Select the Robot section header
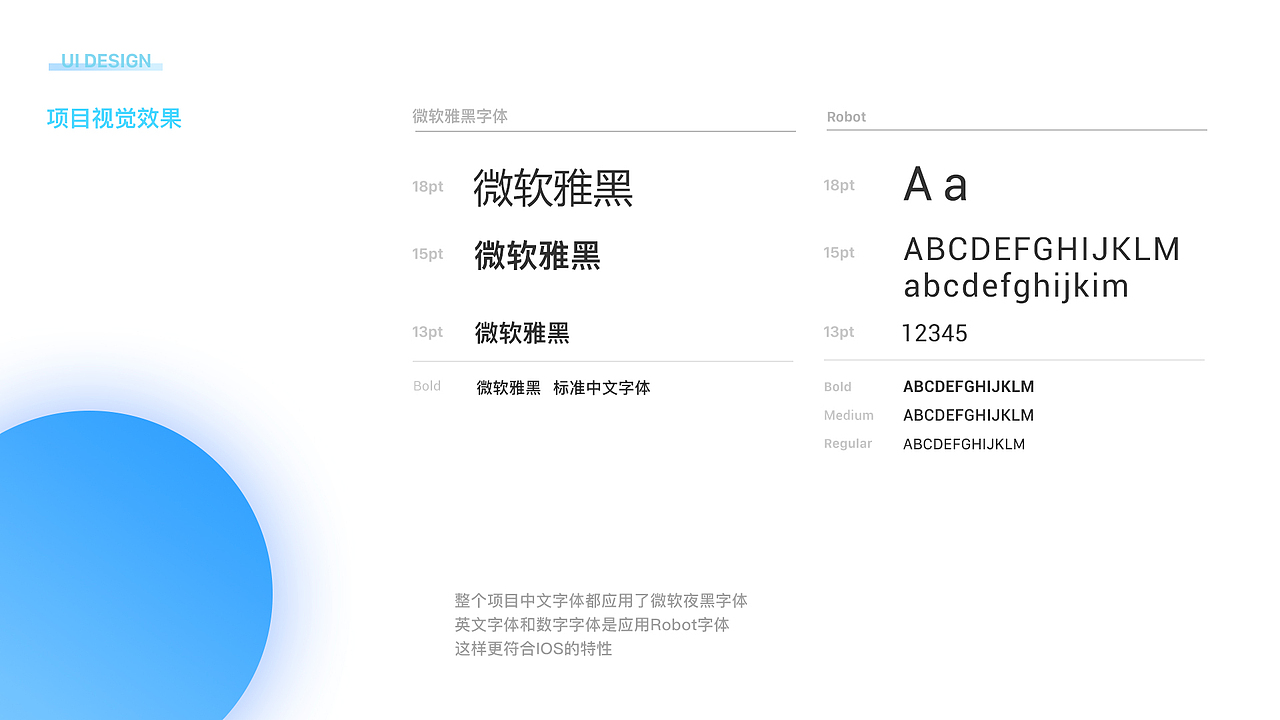1280x720 pixels. 846,116
